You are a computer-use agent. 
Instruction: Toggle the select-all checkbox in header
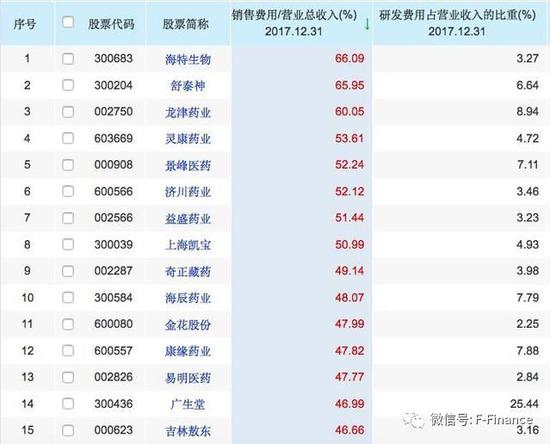[68, 22]
